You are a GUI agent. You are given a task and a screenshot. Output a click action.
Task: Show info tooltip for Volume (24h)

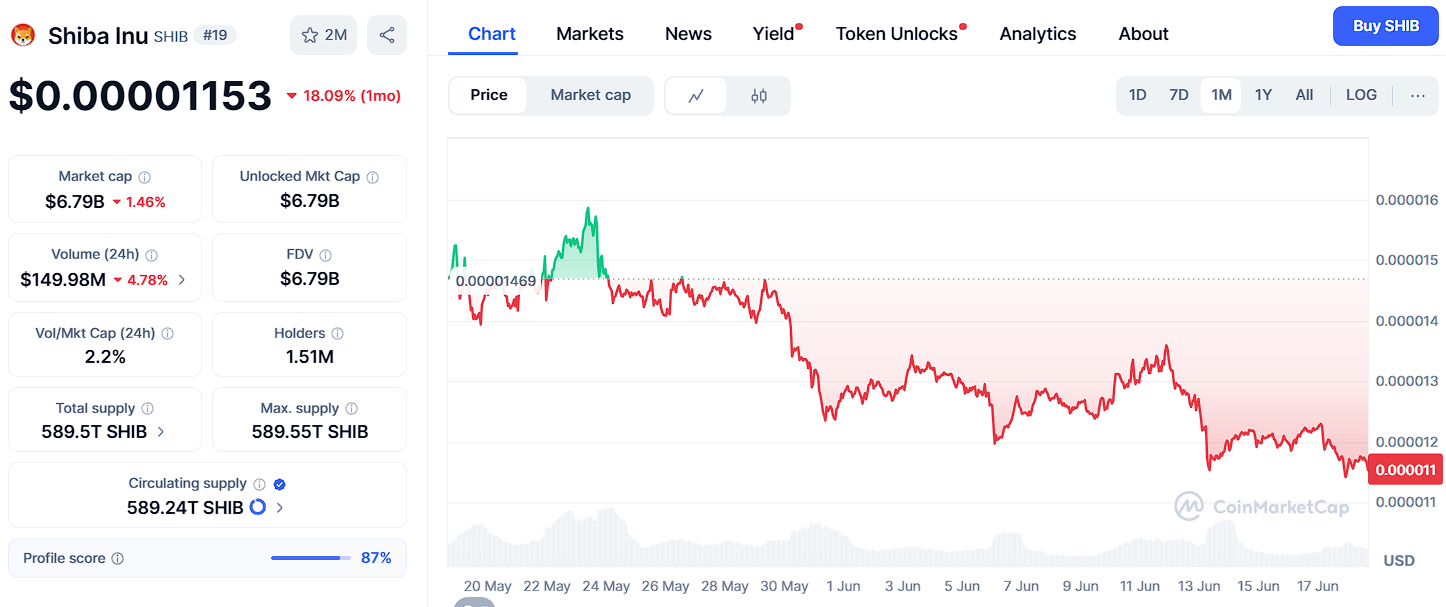(151, 255)
